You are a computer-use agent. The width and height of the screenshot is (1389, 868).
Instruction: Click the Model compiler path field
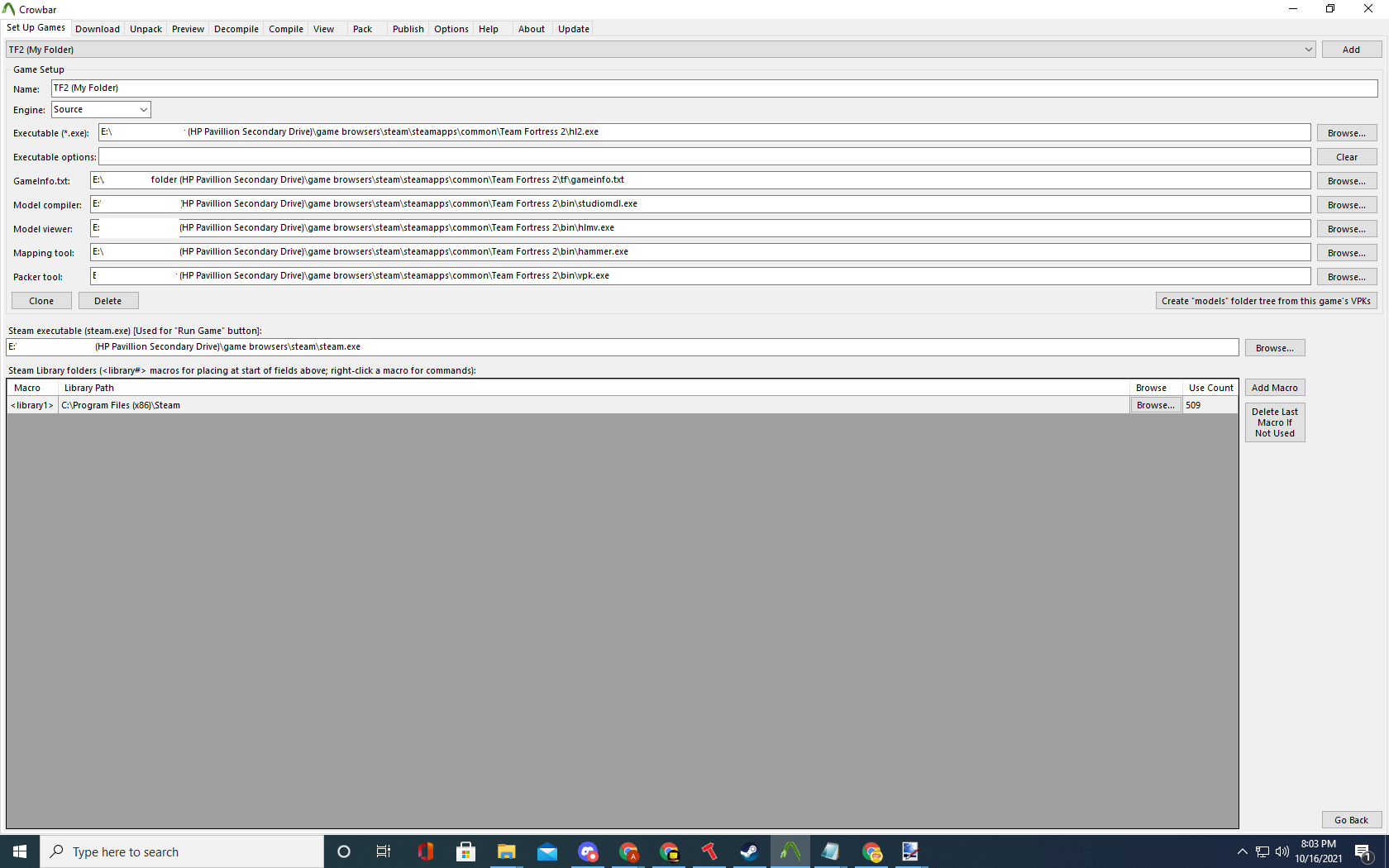point(700,204)
